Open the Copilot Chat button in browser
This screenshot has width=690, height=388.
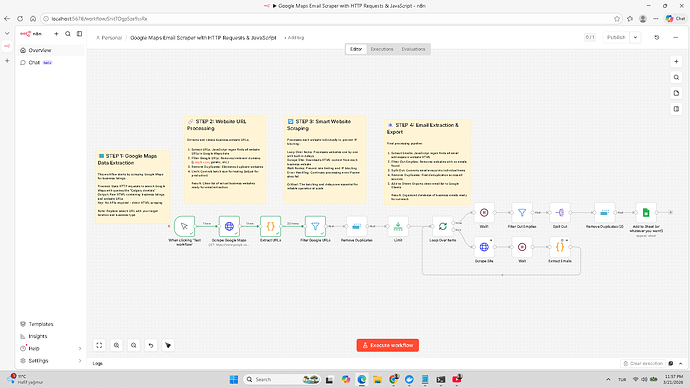click(675, 18)
